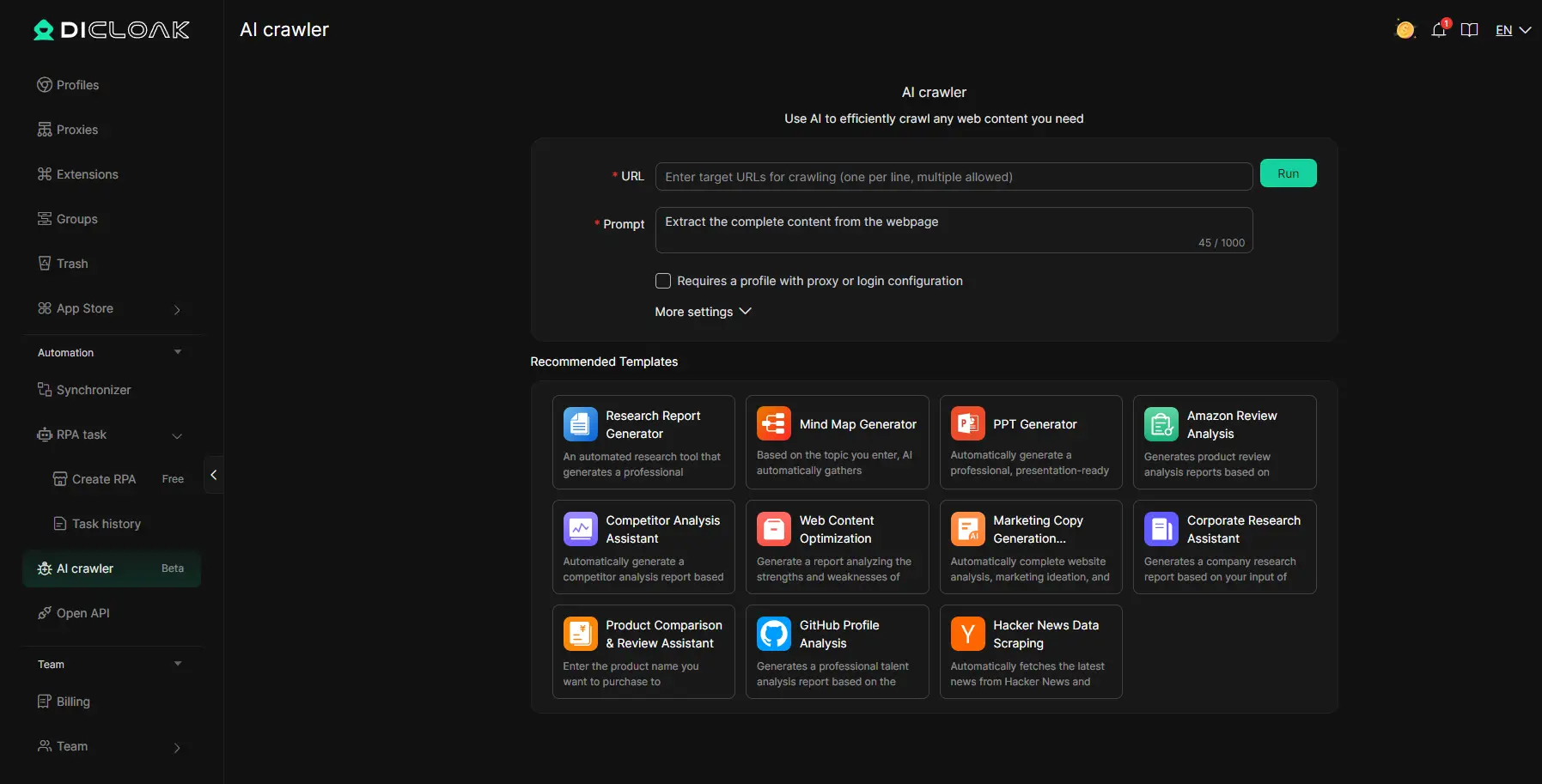Expand the App Store submenu arrow
The image size is (1542, 784).
click(x=177, y=309)
